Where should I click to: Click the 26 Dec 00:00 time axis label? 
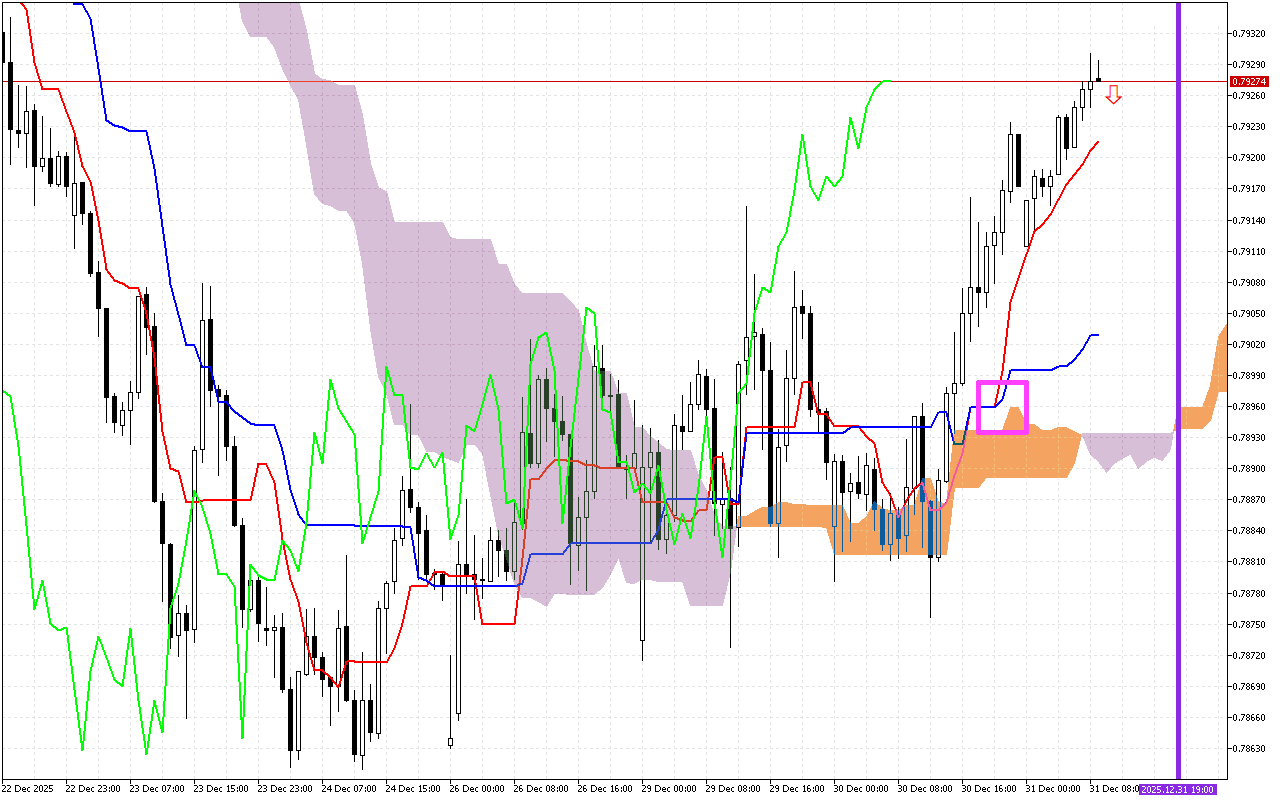point(474,789)
